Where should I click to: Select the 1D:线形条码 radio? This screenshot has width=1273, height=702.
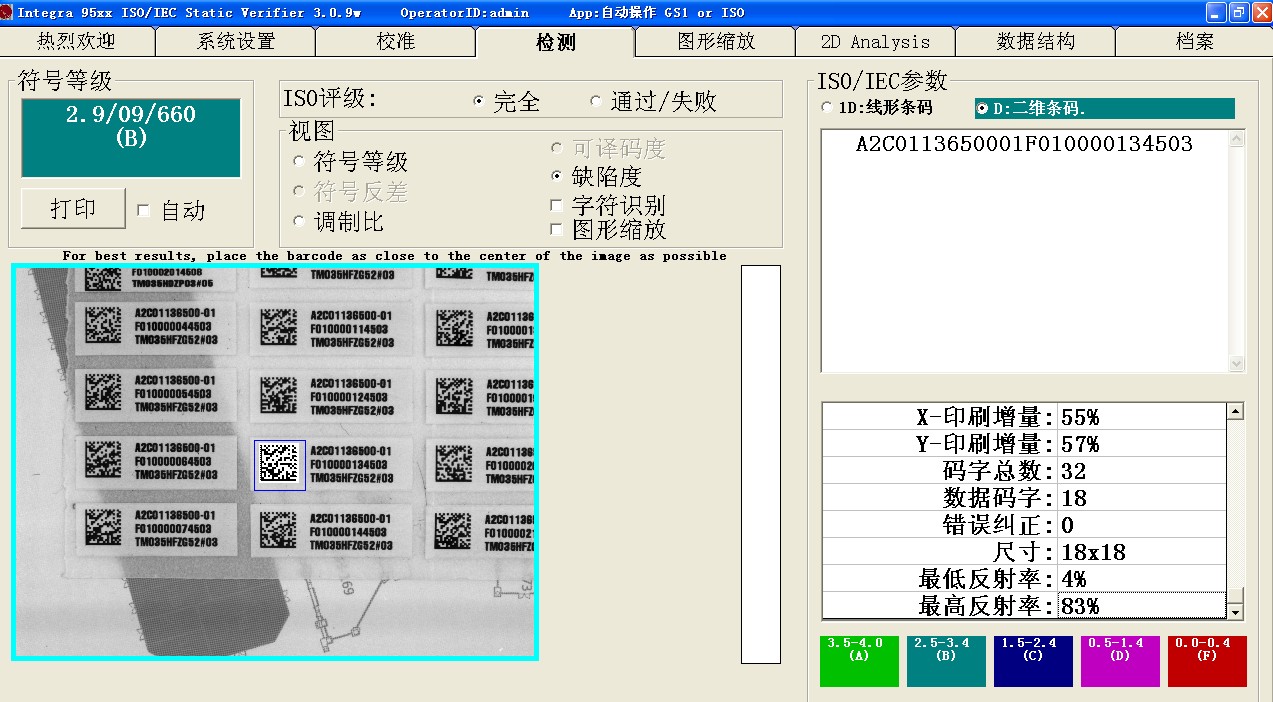click(x=826, y=107)
